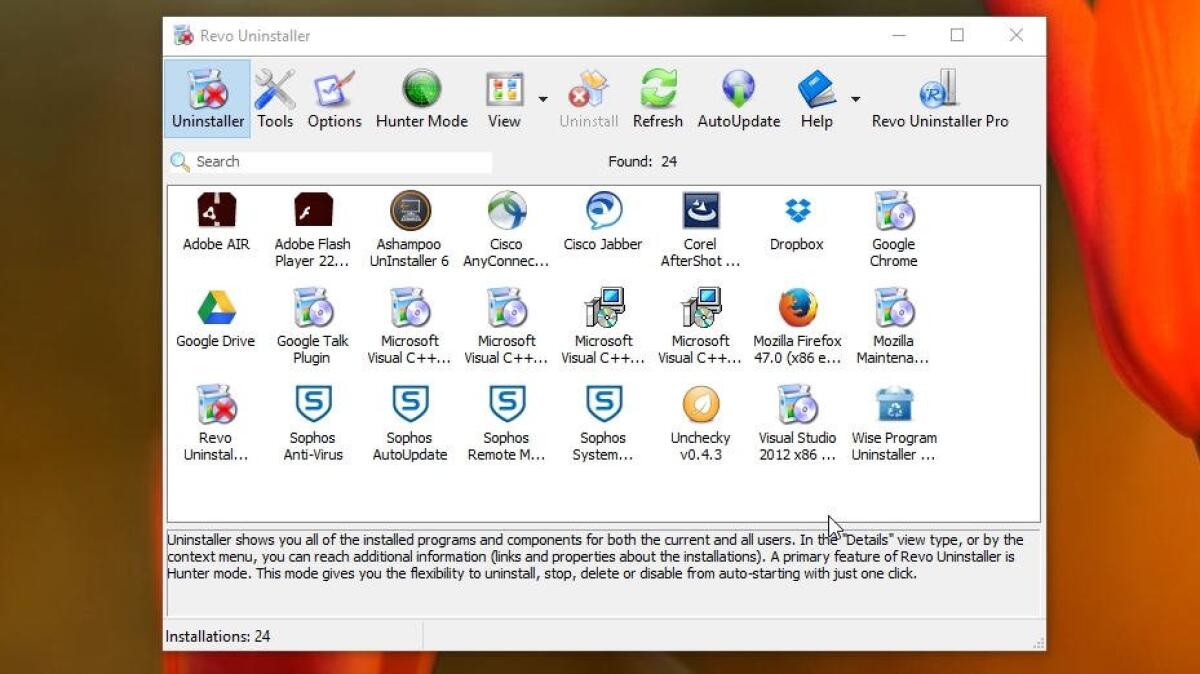Screen dimensions: 1200x674
Task: Open the Uninstaller toolbar icon
Action: (x=206, y=97)
